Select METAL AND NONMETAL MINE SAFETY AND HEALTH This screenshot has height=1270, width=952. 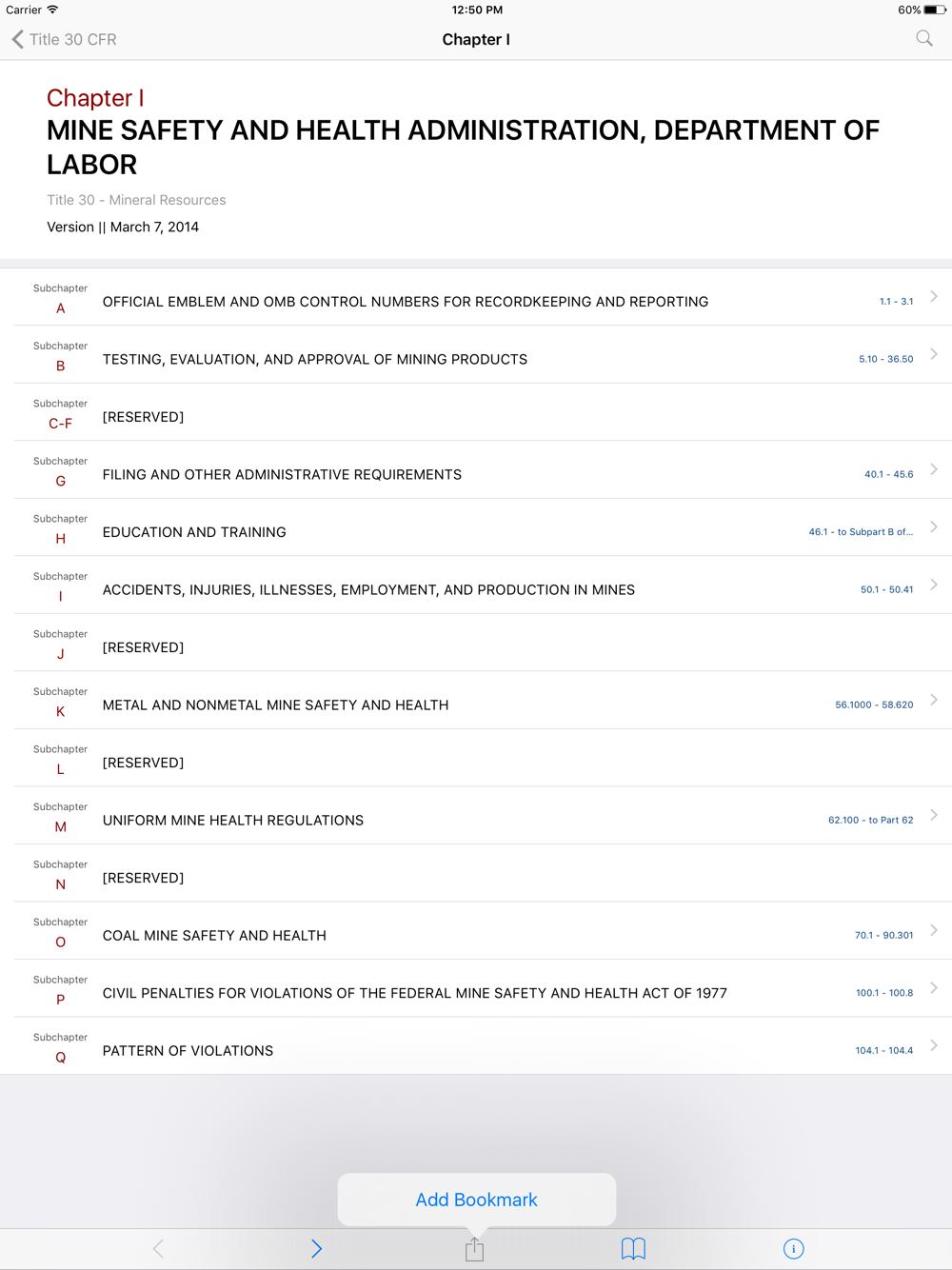click(275, 704)
